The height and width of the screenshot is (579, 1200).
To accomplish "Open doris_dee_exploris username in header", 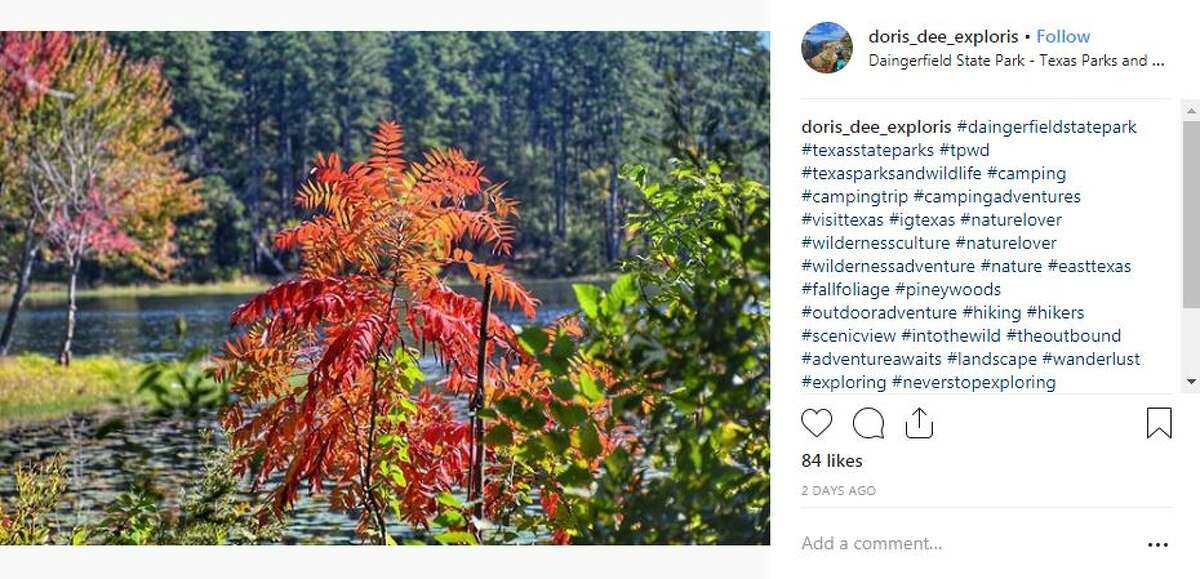I will point(944,37).
